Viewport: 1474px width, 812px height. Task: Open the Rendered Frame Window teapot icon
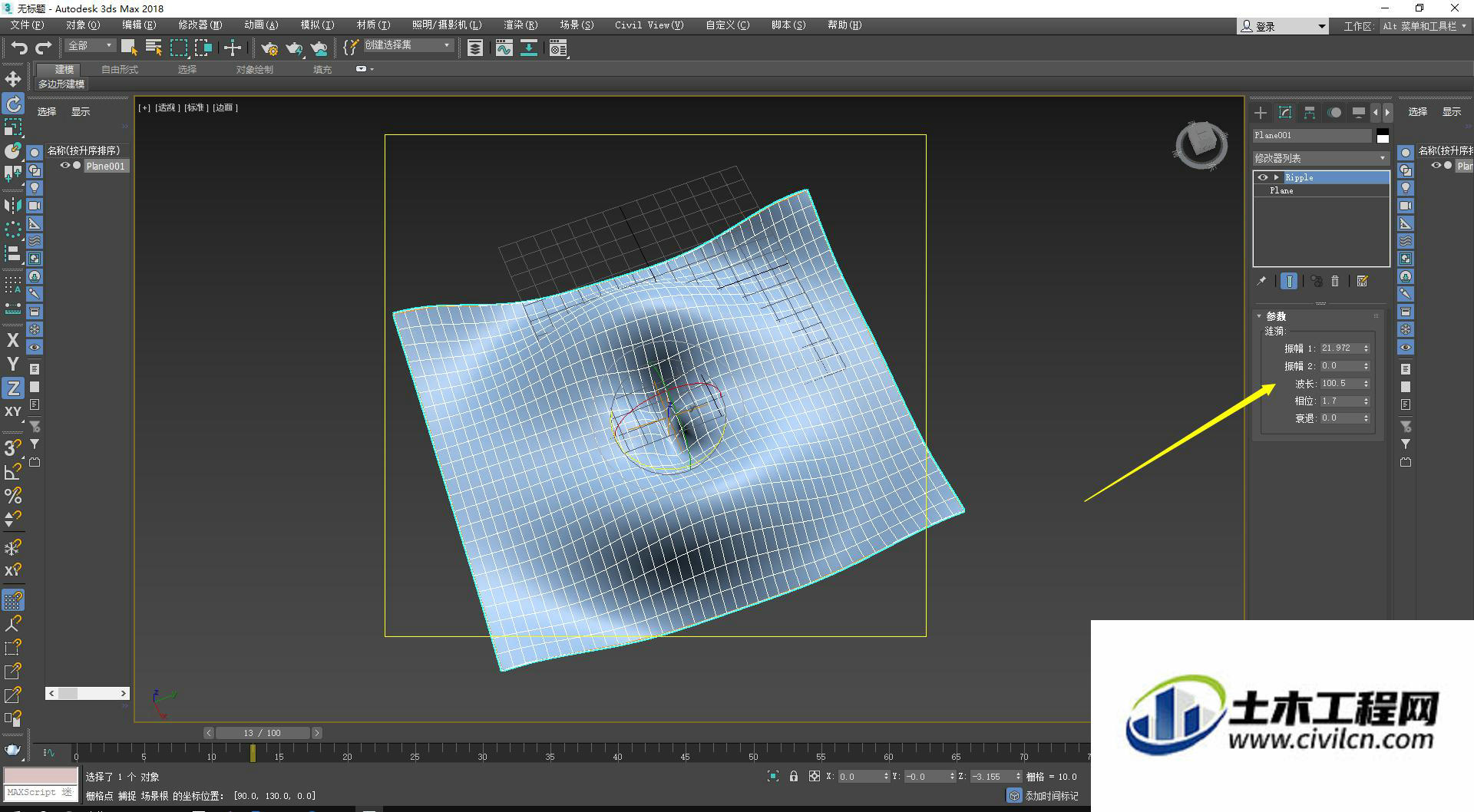[295, 48]
